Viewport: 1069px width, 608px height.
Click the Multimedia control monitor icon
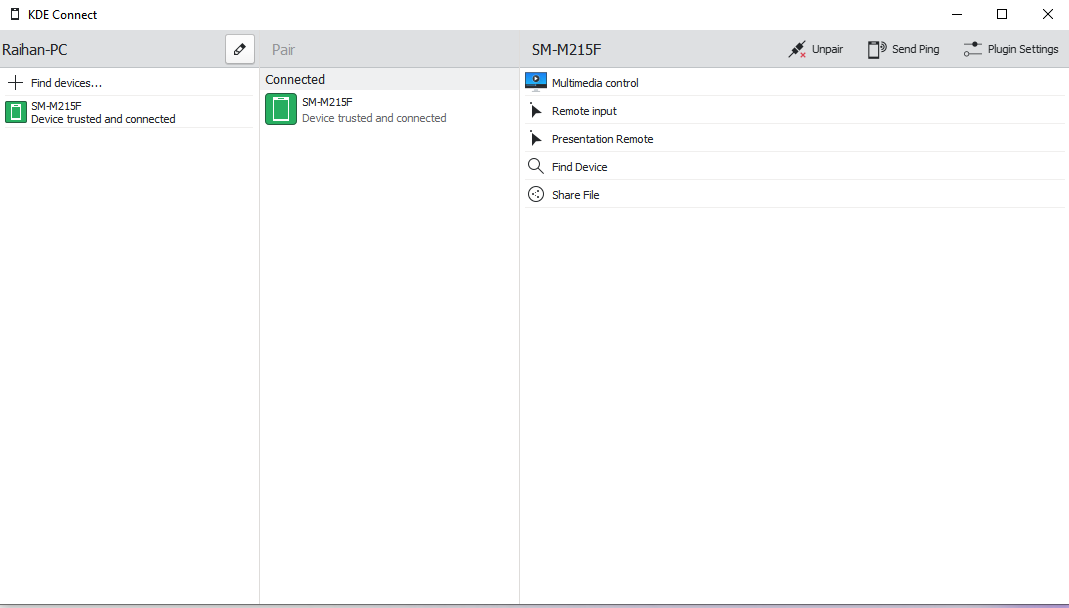tap(536, 82)
